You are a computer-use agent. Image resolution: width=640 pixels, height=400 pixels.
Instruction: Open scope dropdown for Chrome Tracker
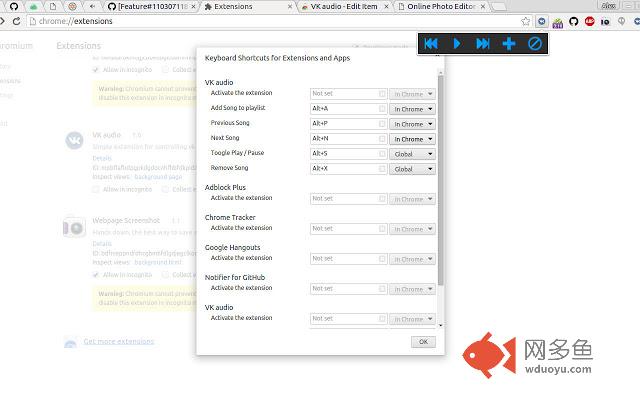pyautogui.click(x=412, y=229)
